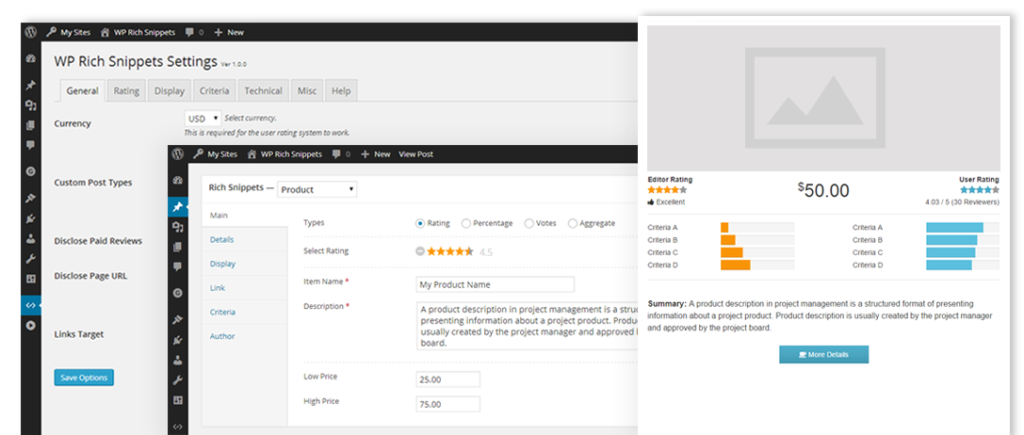Select Display tab in Rich Snippets side panel
Viewport: 1024px width, 435px height.
tap(244, 264)
